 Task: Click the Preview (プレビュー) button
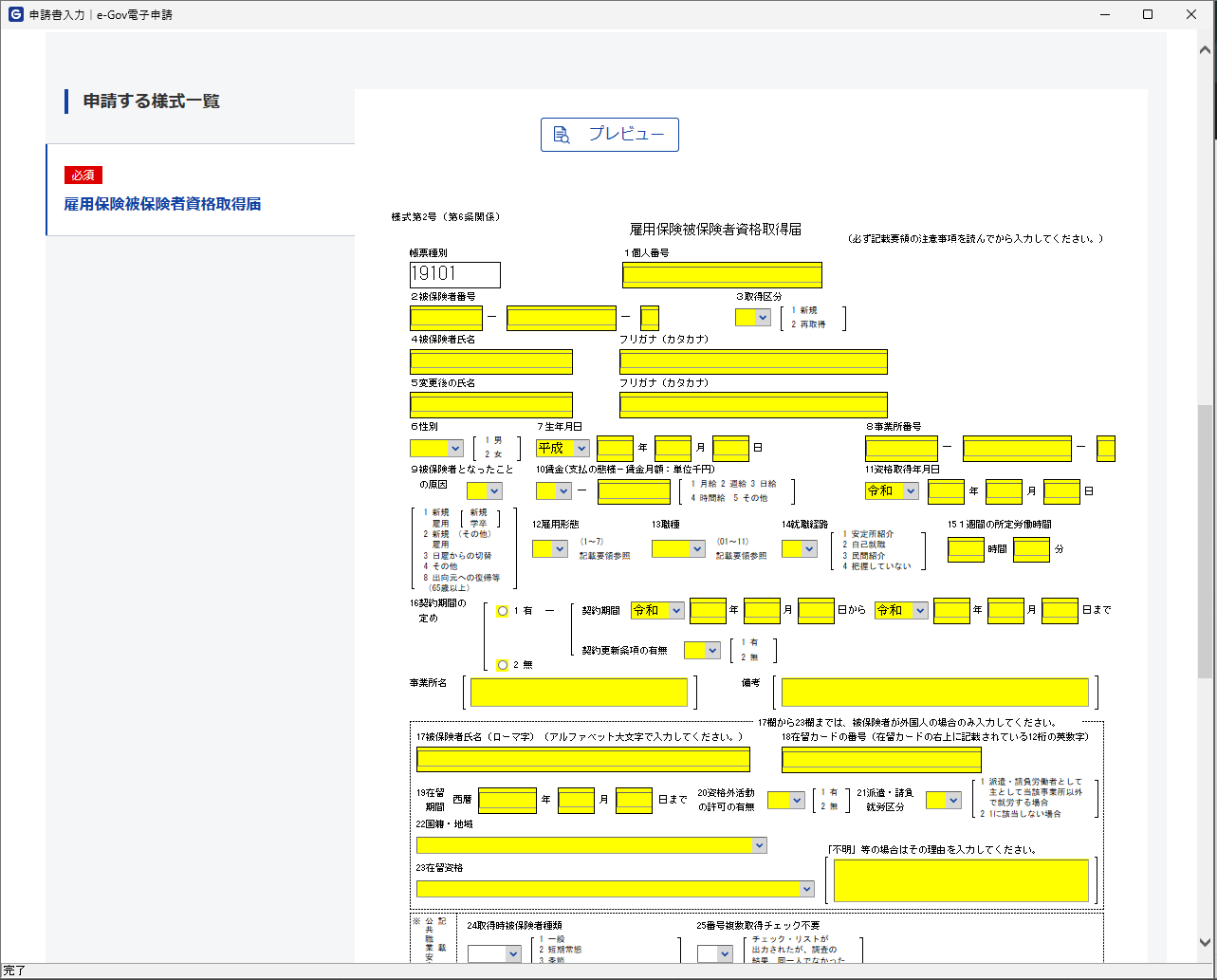(x=610, y=135)
